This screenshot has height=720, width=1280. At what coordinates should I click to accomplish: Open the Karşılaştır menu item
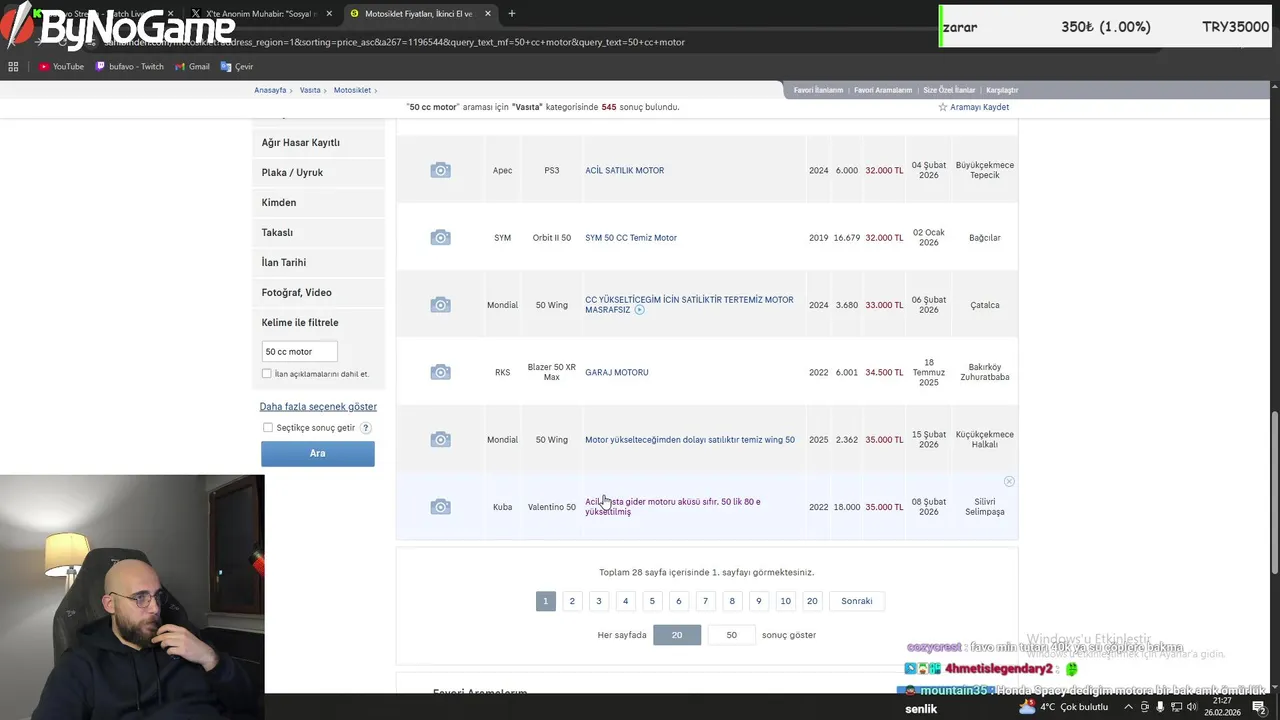pos(1002,90)
